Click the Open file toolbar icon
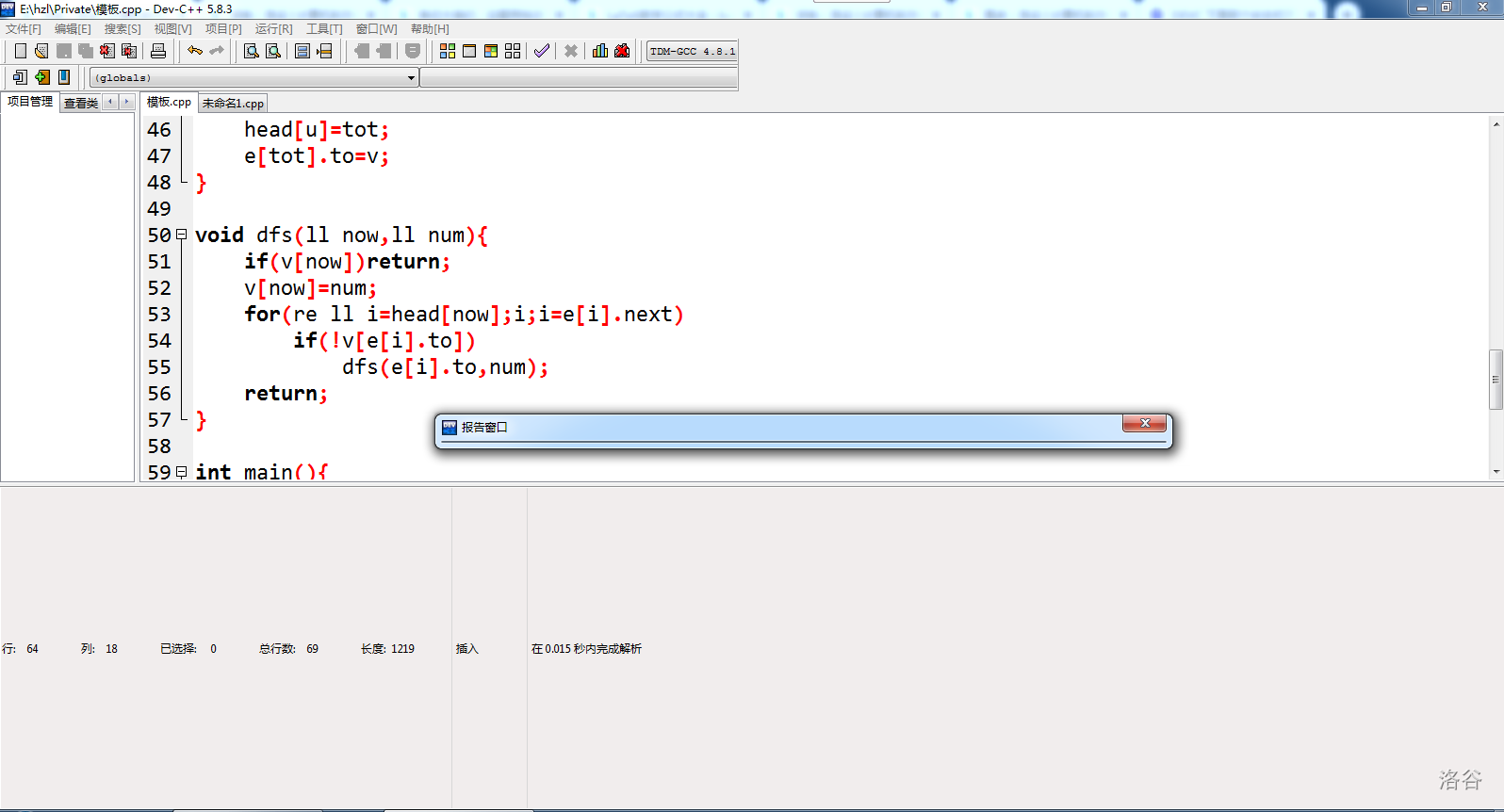 click(x=41, y=51)
